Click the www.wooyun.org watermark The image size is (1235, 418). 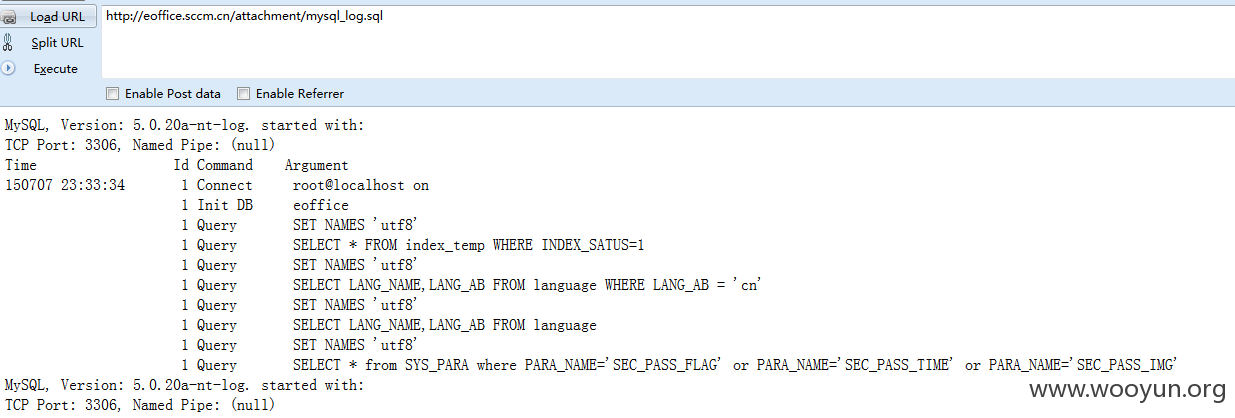(x=1128, y=390)
